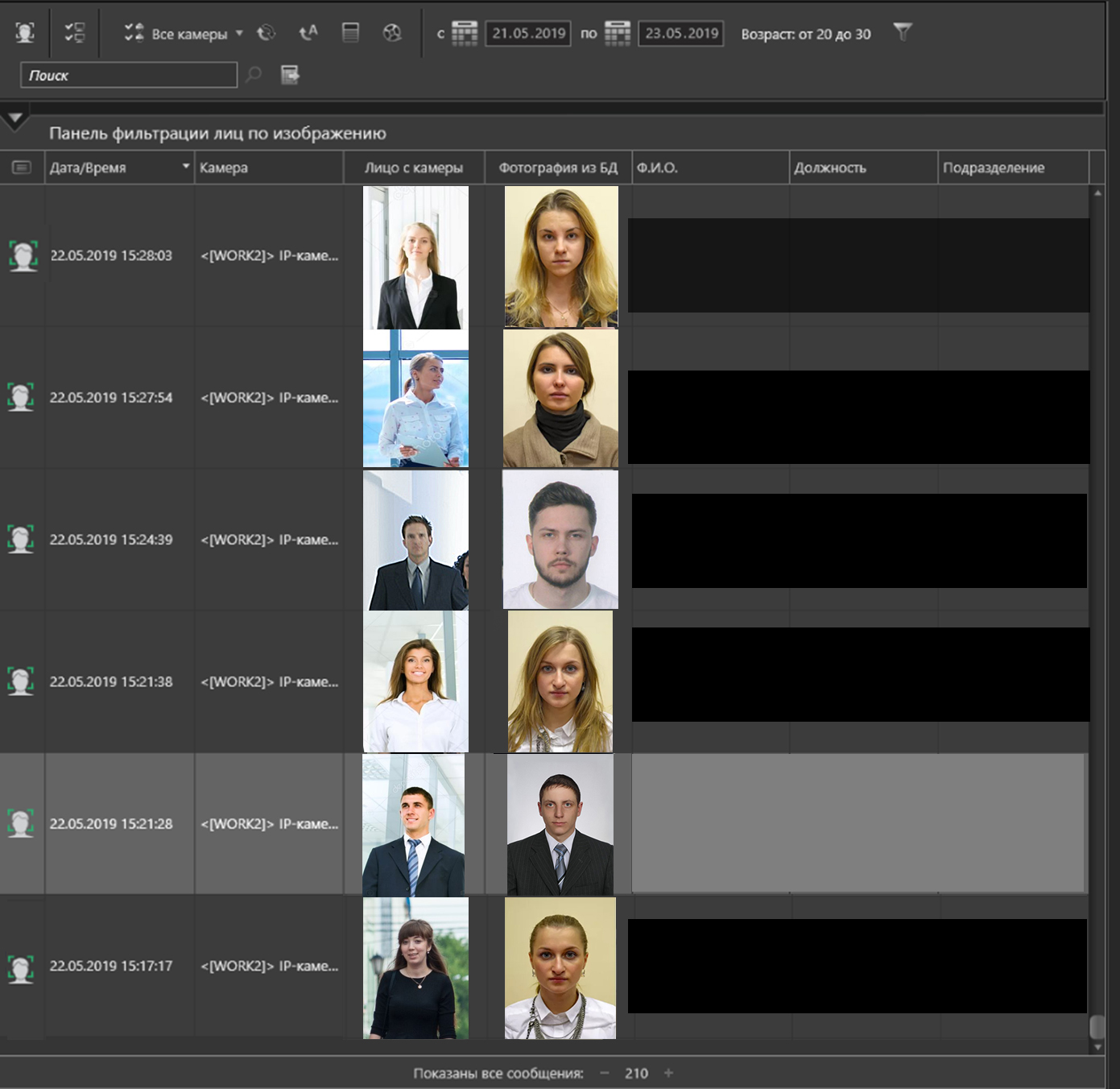The width and height of the screenshot is (1120, 1089).
Task: Select the 22.05.2019 15:28:03 timestamp
Action: point(111,255)
